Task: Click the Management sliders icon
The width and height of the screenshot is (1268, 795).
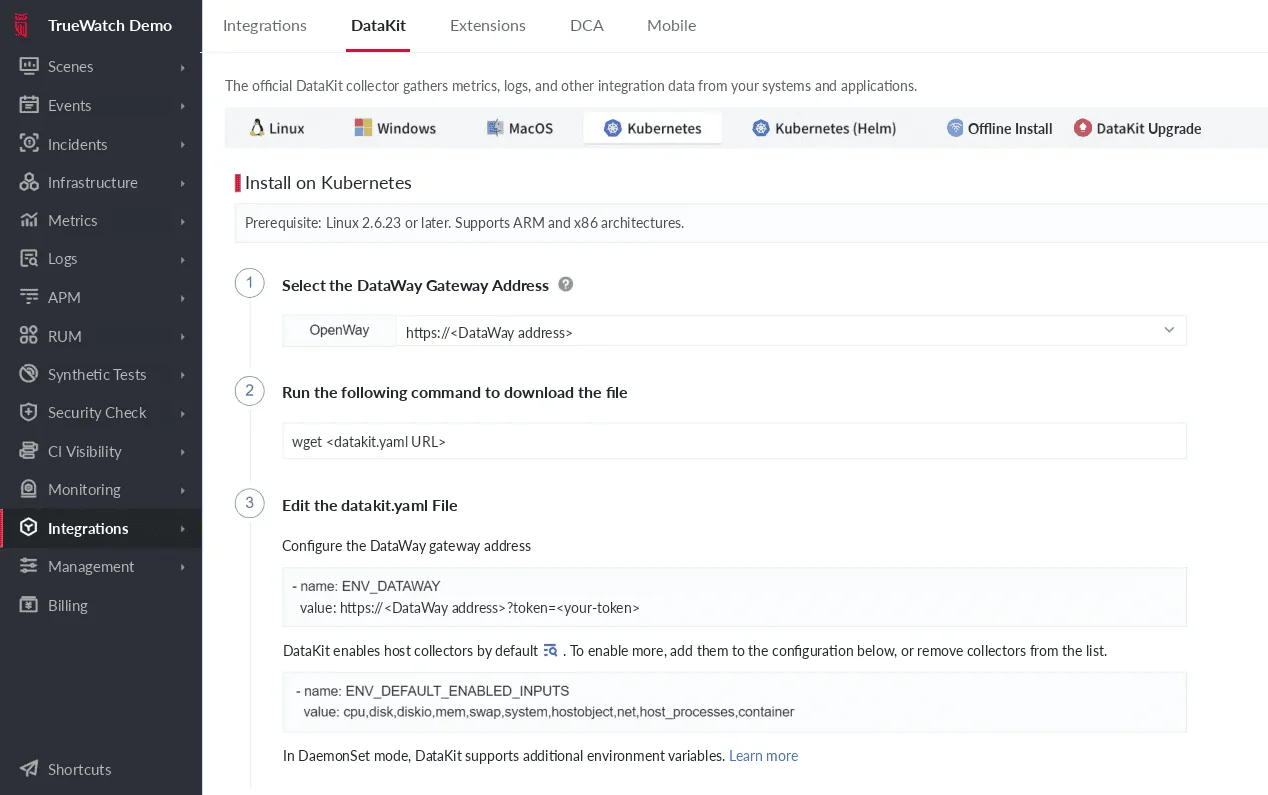Action: tap(29, 566)
